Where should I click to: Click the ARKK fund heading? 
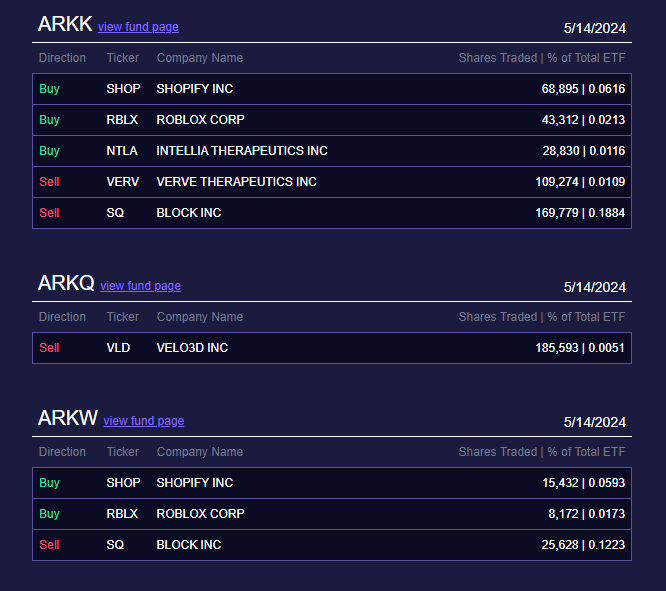point(65,24)
